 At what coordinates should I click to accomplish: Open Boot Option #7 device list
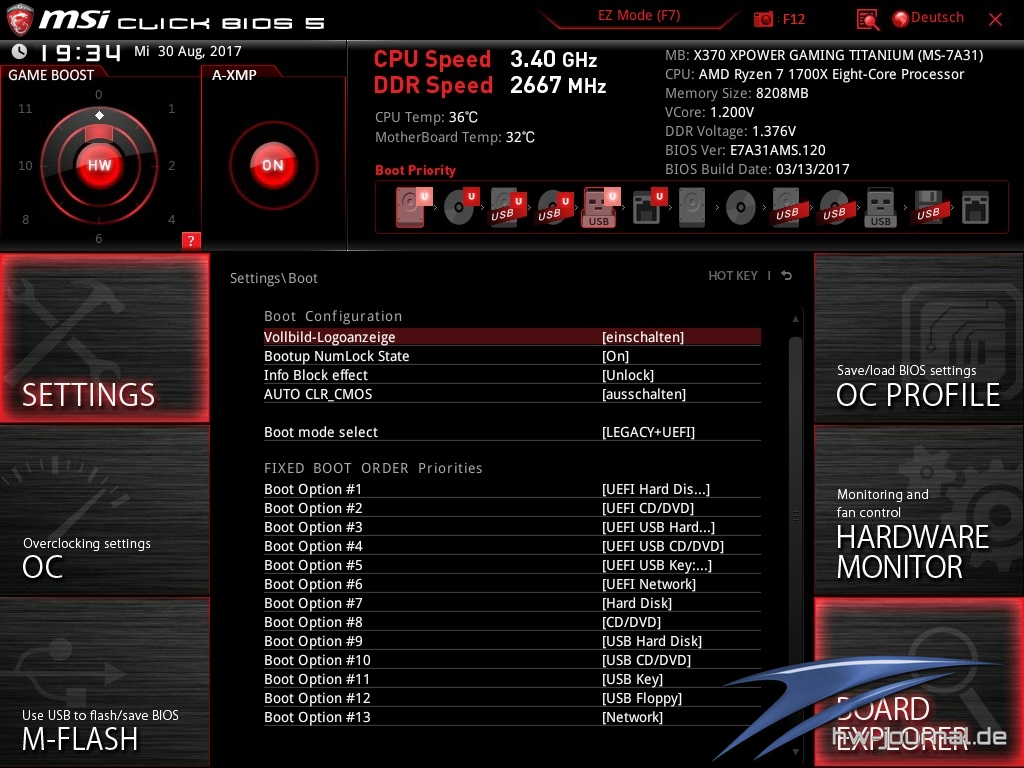pyautogui.click(x=512, y=603)
